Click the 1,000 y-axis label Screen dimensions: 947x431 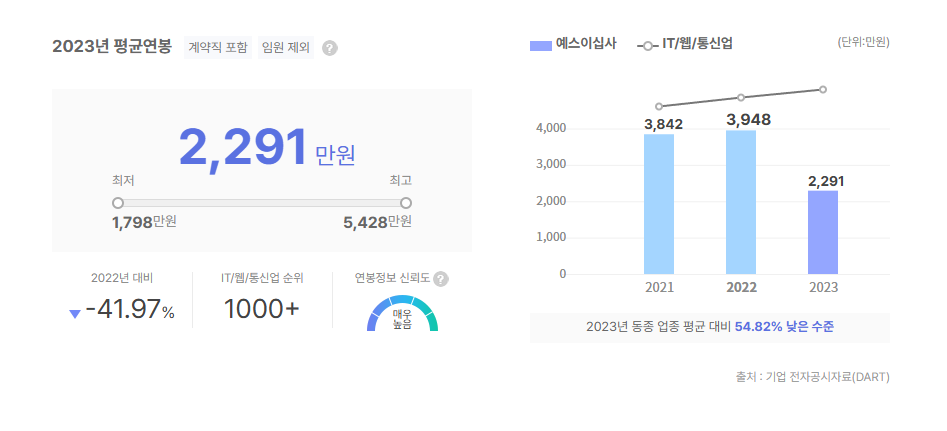pyautogui.click(x=551, y=237)
